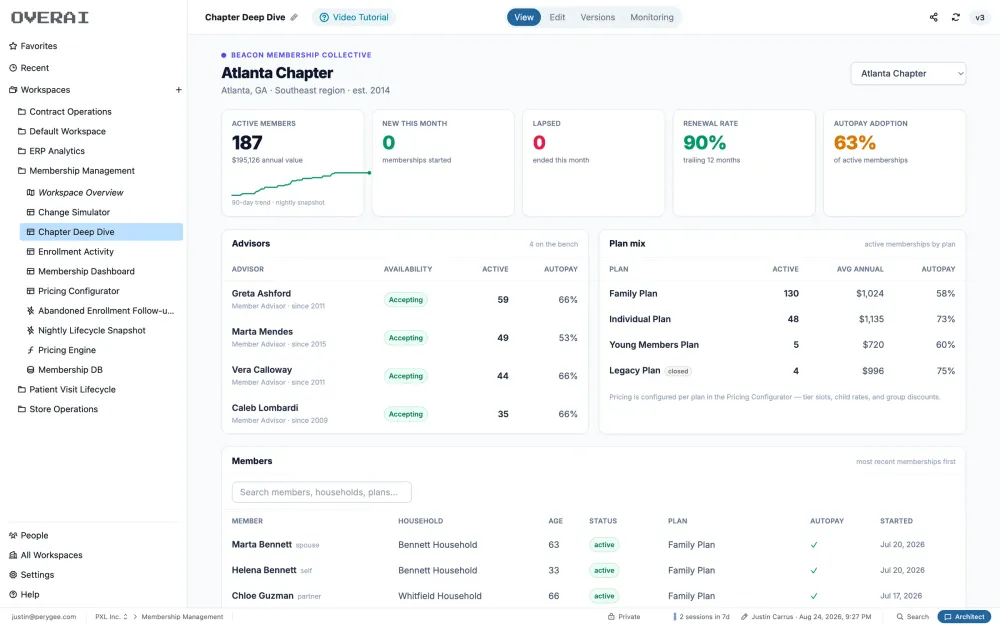Open the Abandoned Enrollment Follow-up automation
This screenshot has width=1000, height=625.
coord(101,311)
